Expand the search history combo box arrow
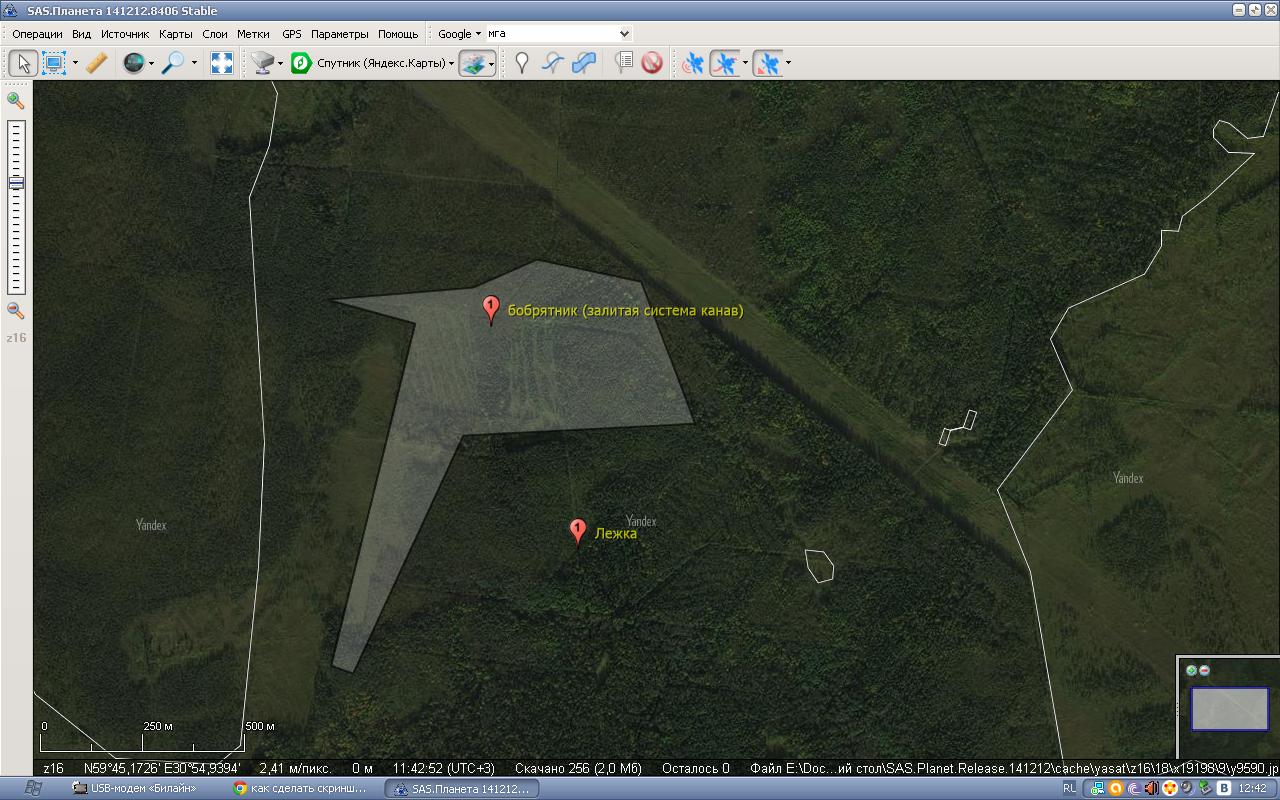The width and height of the screenshot is (1280, 800). 625,34
